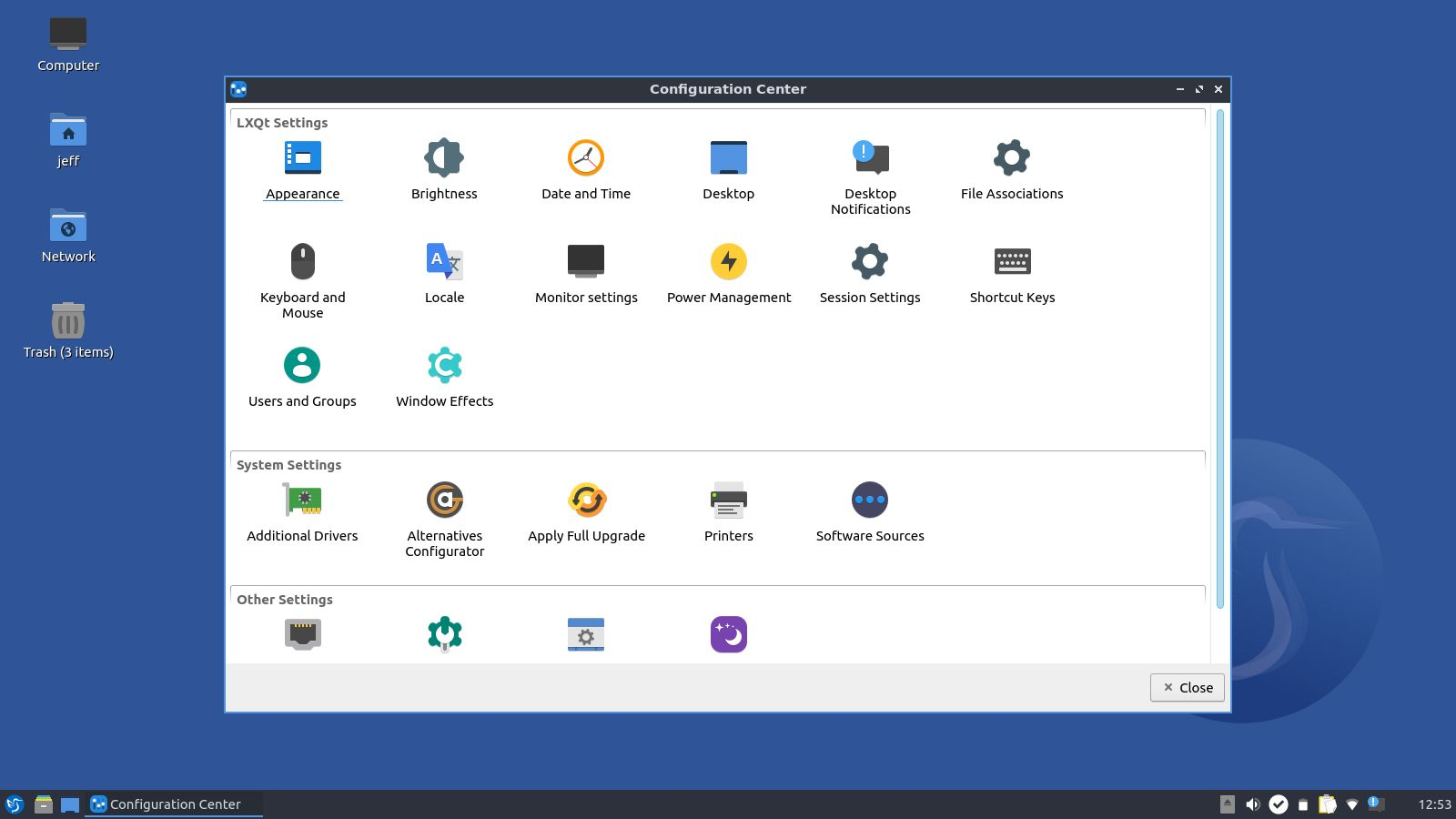Select the Network desktop icon
Screen dimensions: 1456x819
point(68,236)
